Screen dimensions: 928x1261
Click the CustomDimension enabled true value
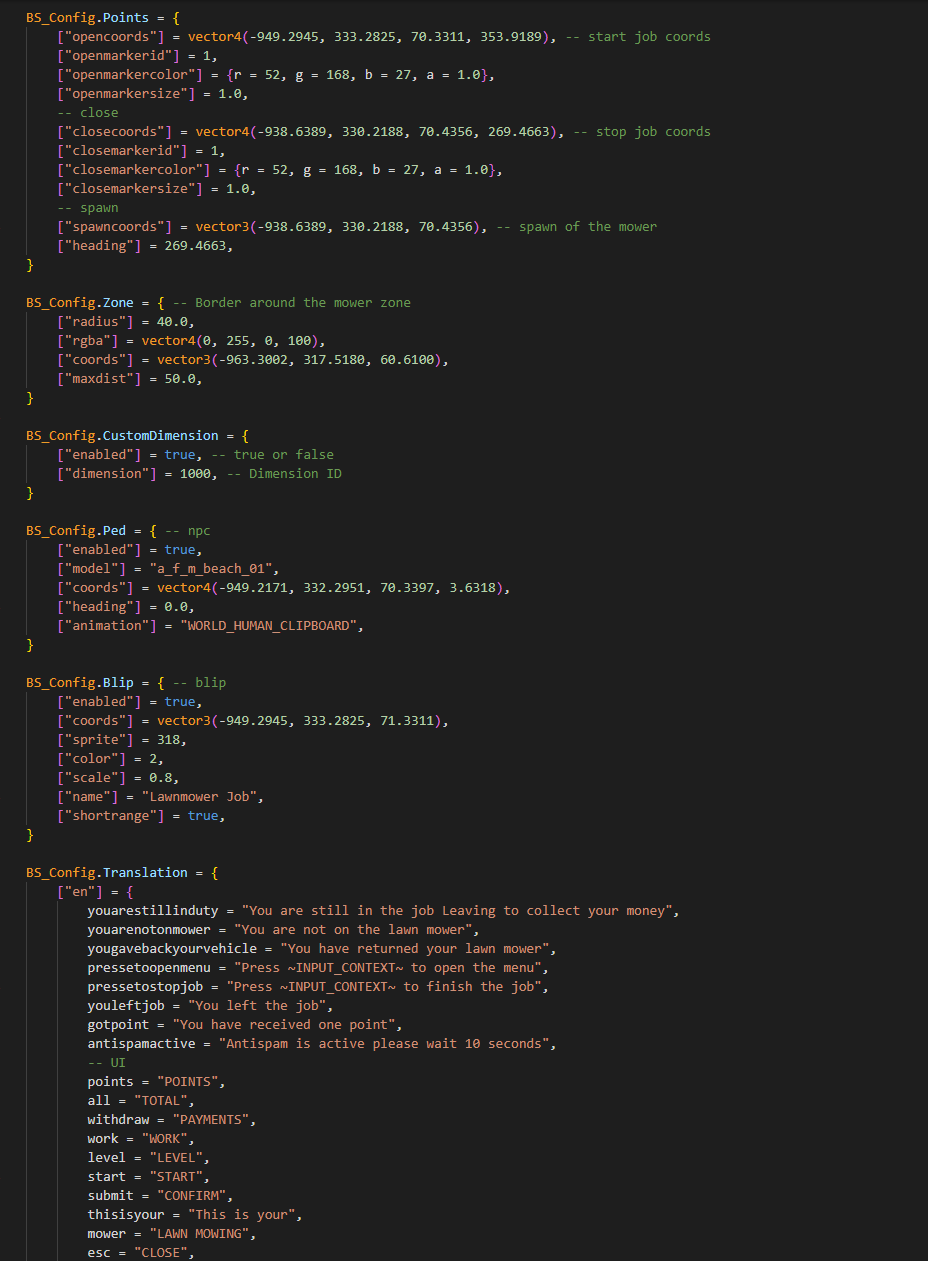(x=179, y=454)
